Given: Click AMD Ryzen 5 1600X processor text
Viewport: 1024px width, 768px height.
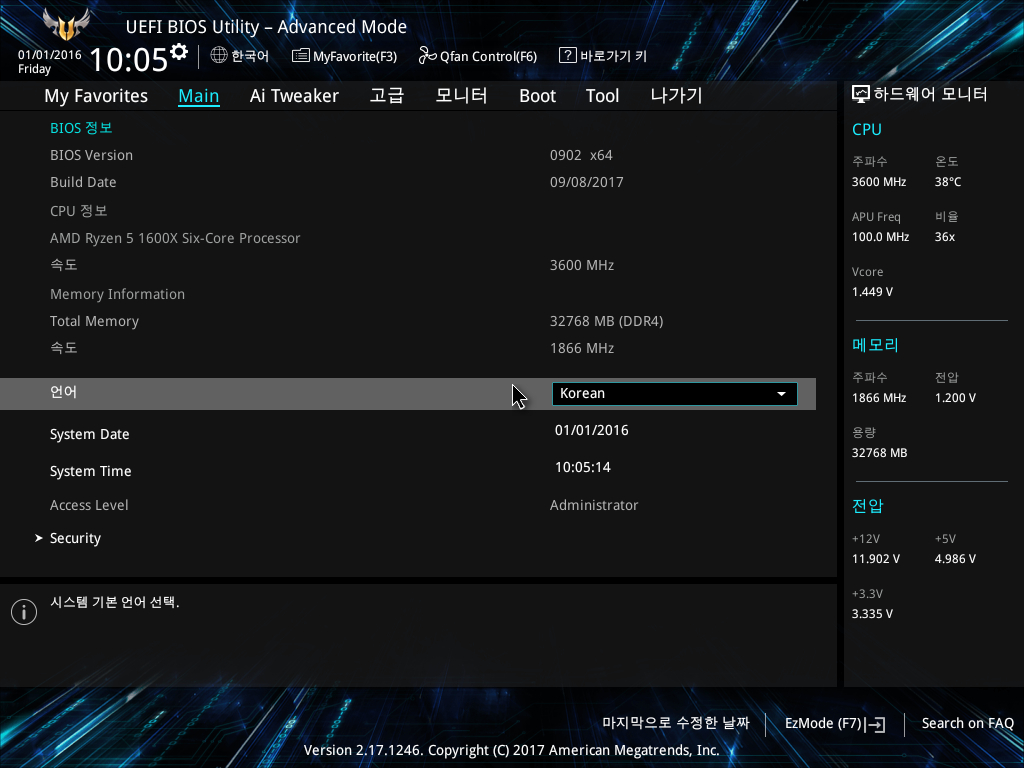Looking at the screenshot, I should click(x=175, y=238).
